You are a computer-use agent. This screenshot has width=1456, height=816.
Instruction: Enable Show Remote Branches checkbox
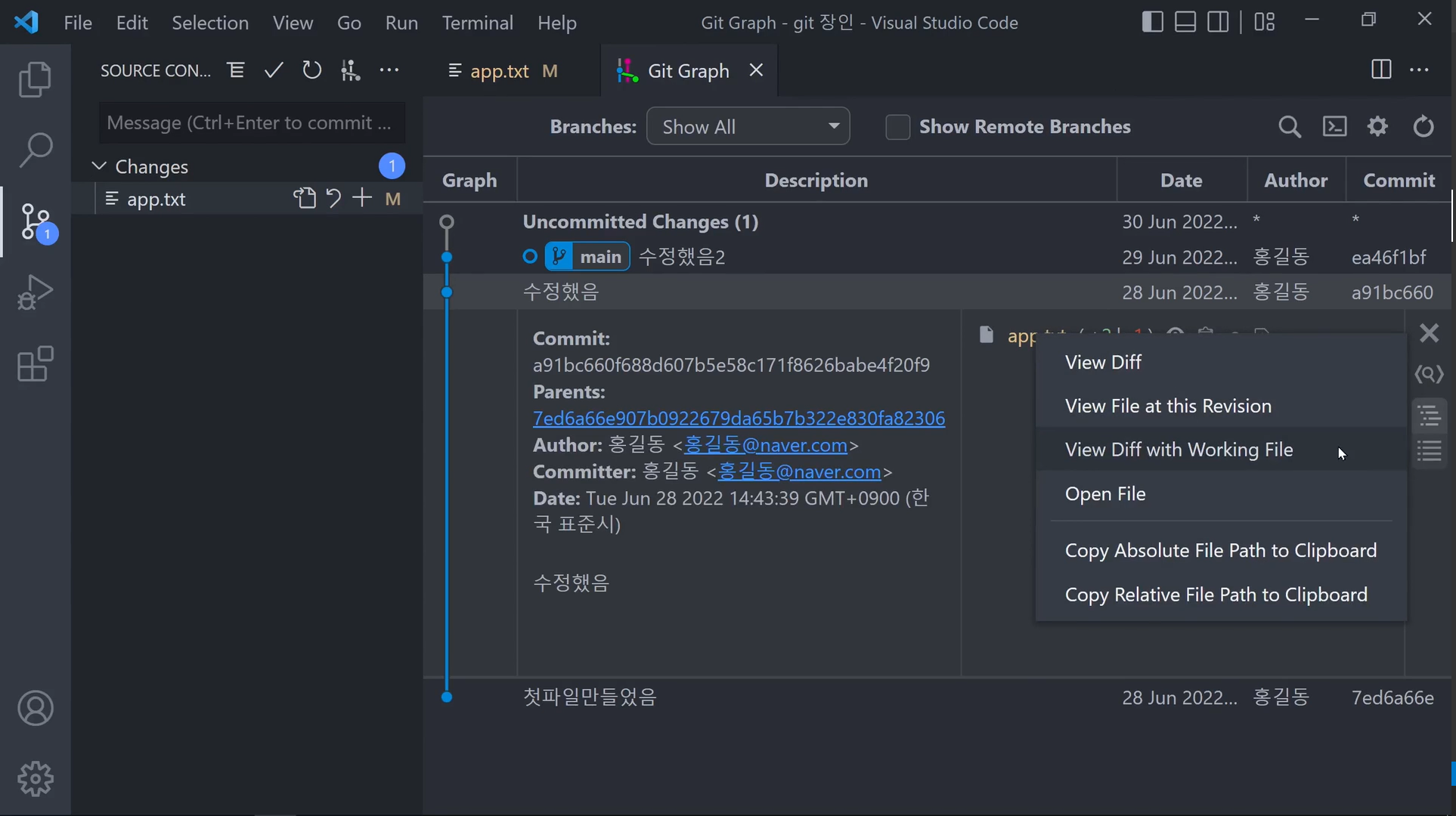click(897, 127)
